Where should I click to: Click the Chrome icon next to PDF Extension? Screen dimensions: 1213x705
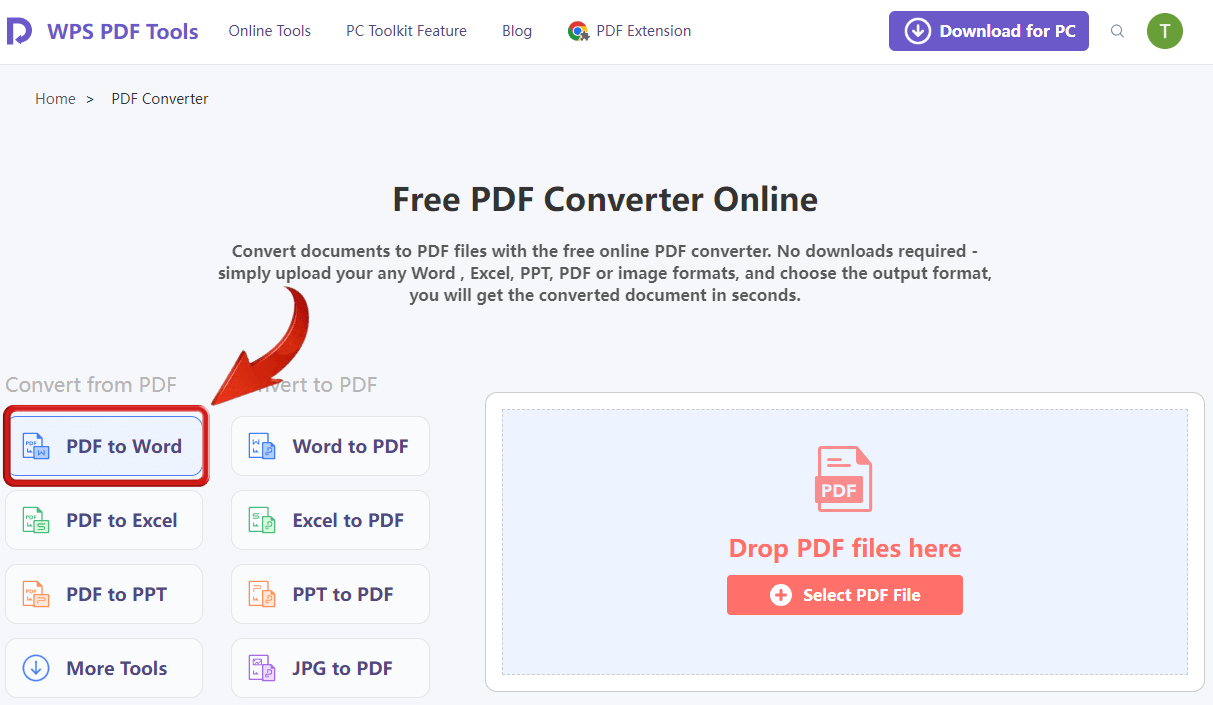click(x=578, y=31)
